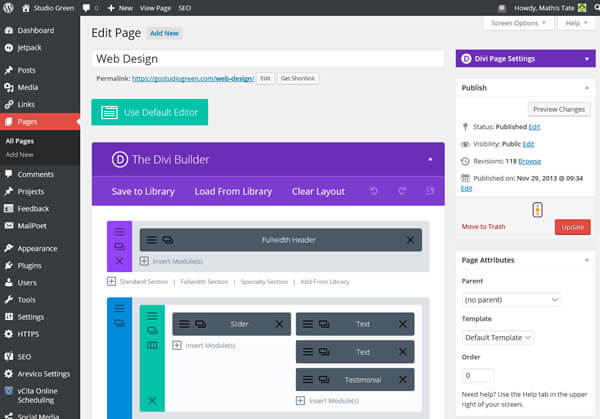Expand the Screen Options panel
Screen dimensions: 600x419
pos(518,23)
